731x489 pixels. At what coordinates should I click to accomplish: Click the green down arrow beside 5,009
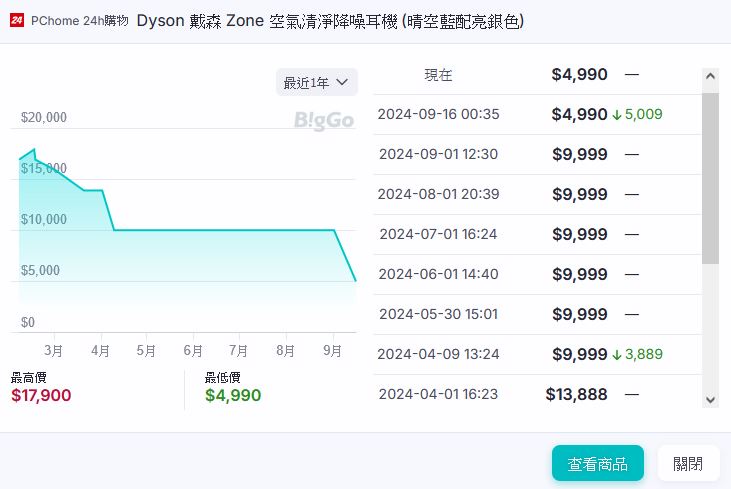point(617,115)
